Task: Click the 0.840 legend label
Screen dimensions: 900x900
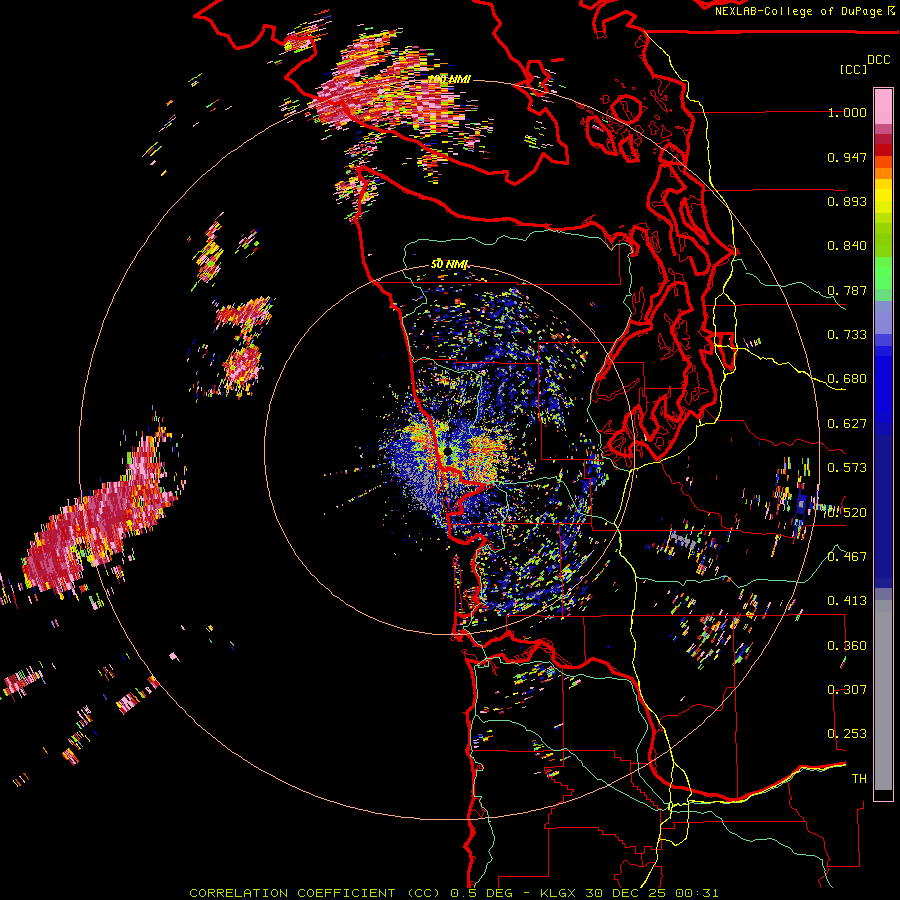Action: 847,246
